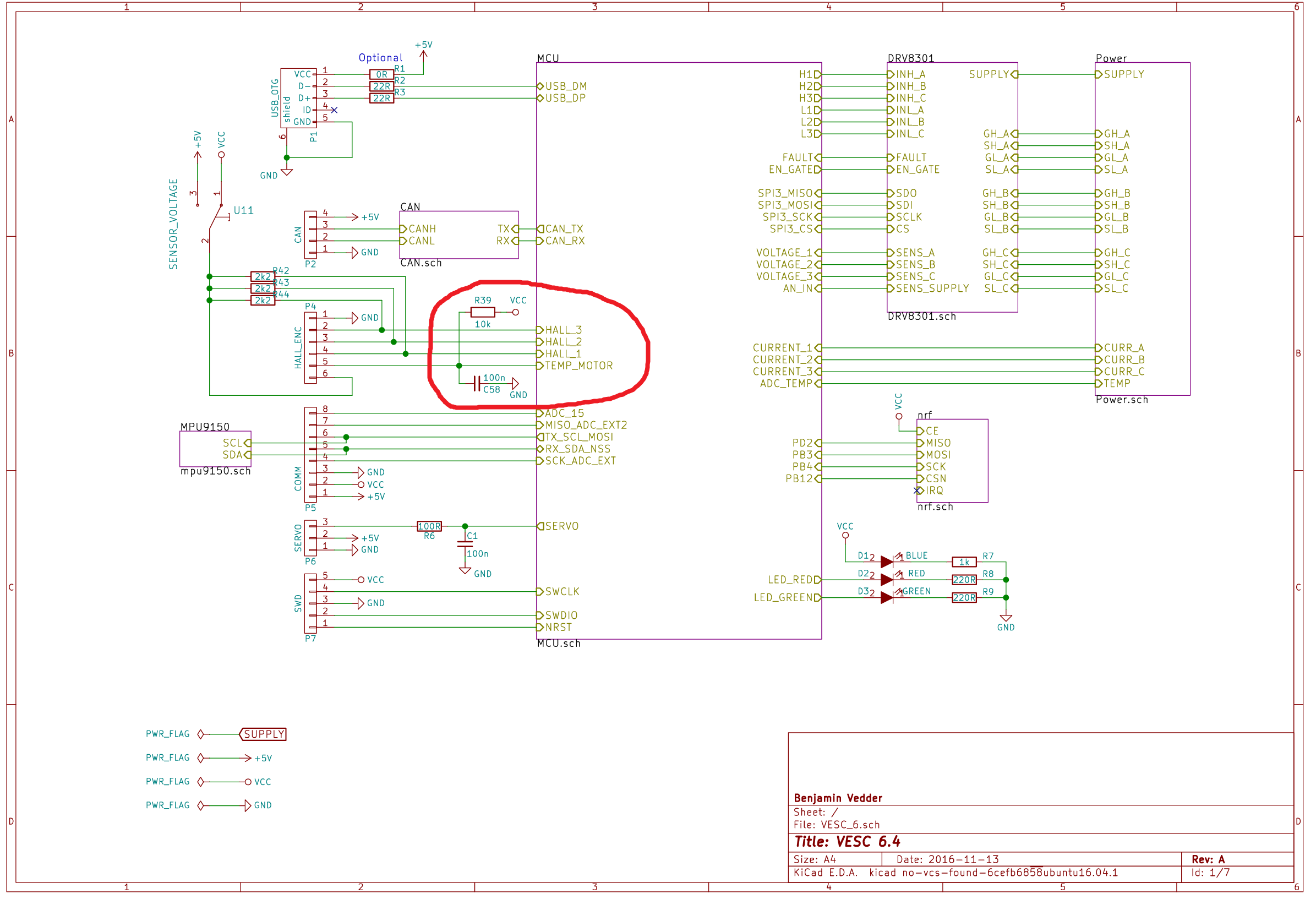This screenshot has width=1316, height=899.
Task: Click the SENSOR_VOLTAGE vertical label
Action: tap(173, 224)
